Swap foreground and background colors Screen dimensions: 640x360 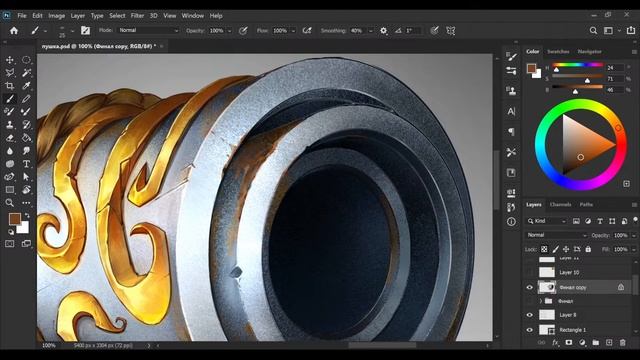27,215
